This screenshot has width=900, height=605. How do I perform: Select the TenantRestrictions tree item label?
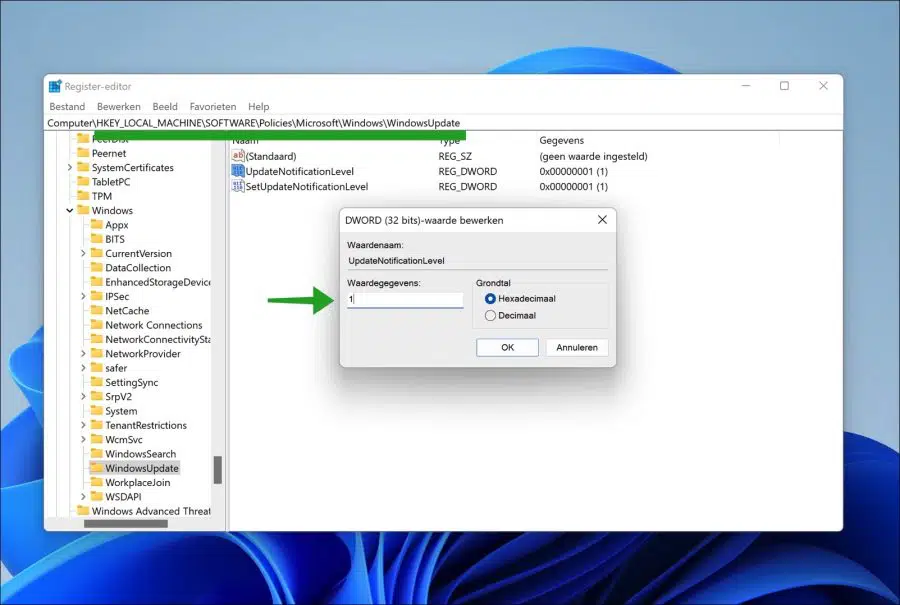[146, 425]
